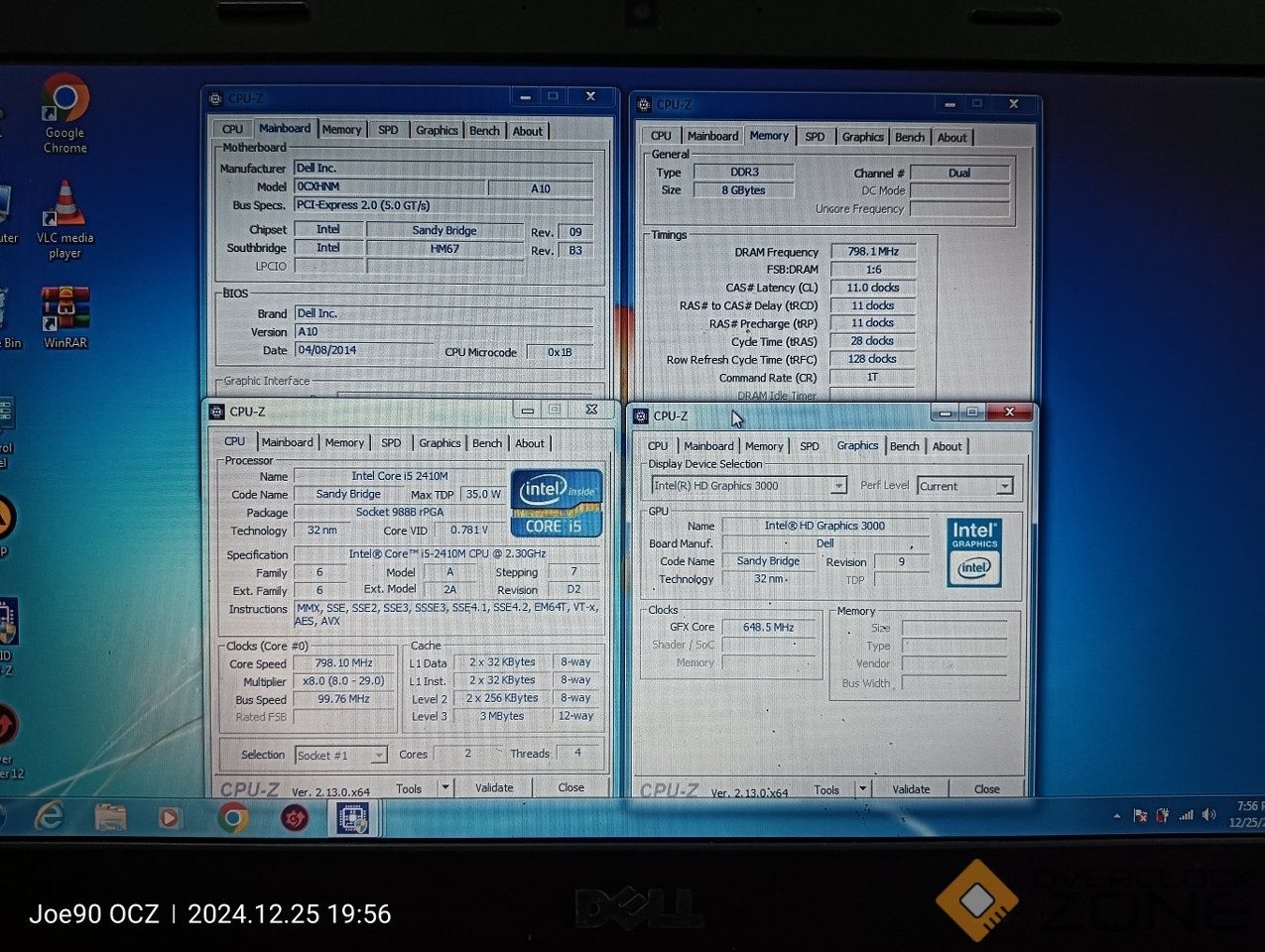Click the Chrome icon in the taskbar

[x=233, y=818]
